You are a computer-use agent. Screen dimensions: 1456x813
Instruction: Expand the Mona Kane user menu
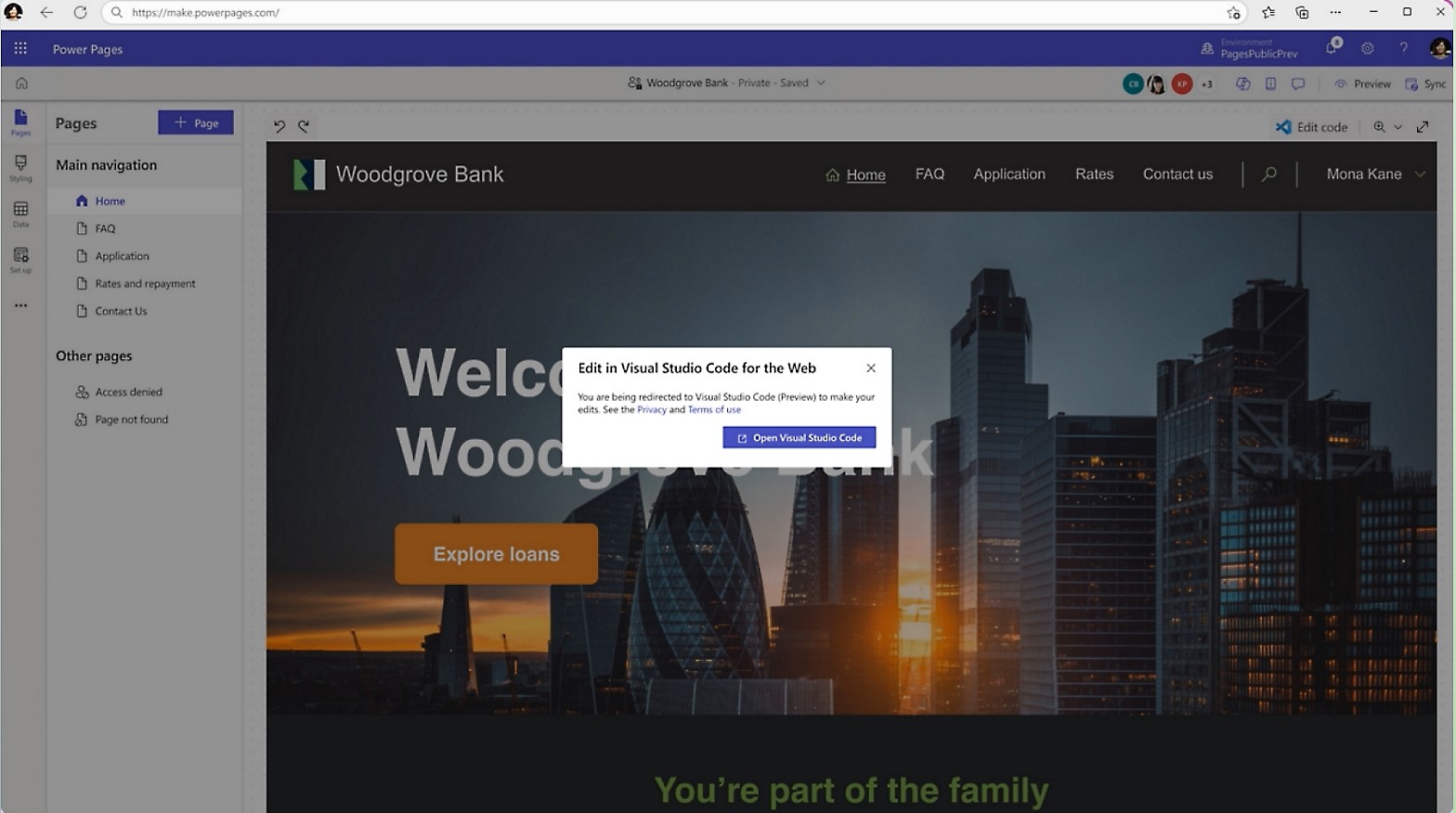click(x=1419, y=174)
